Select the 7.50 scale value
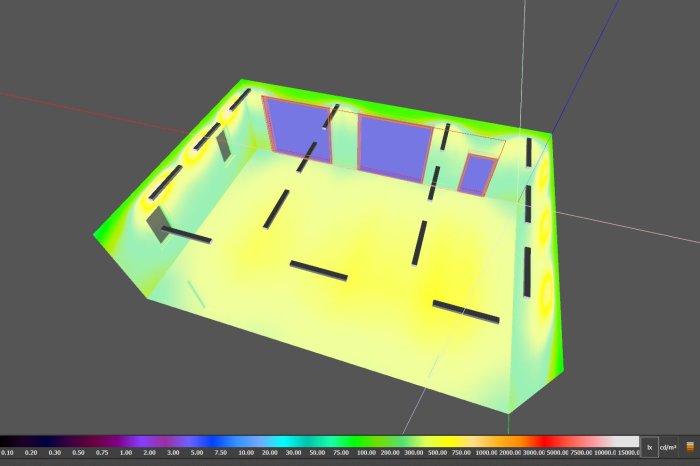700x466 pixels. [x=221, y=453]
